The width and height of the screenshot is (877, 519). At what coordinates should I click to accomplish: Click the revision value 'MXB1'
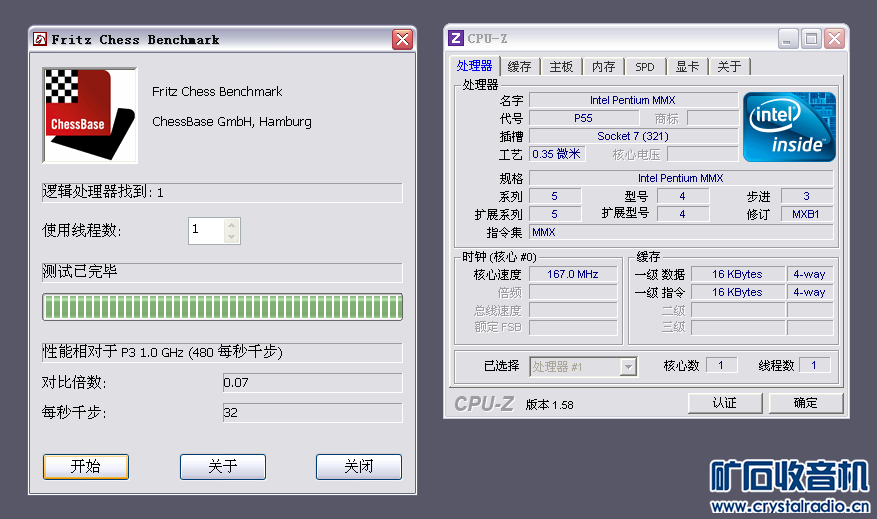(806, 214)
